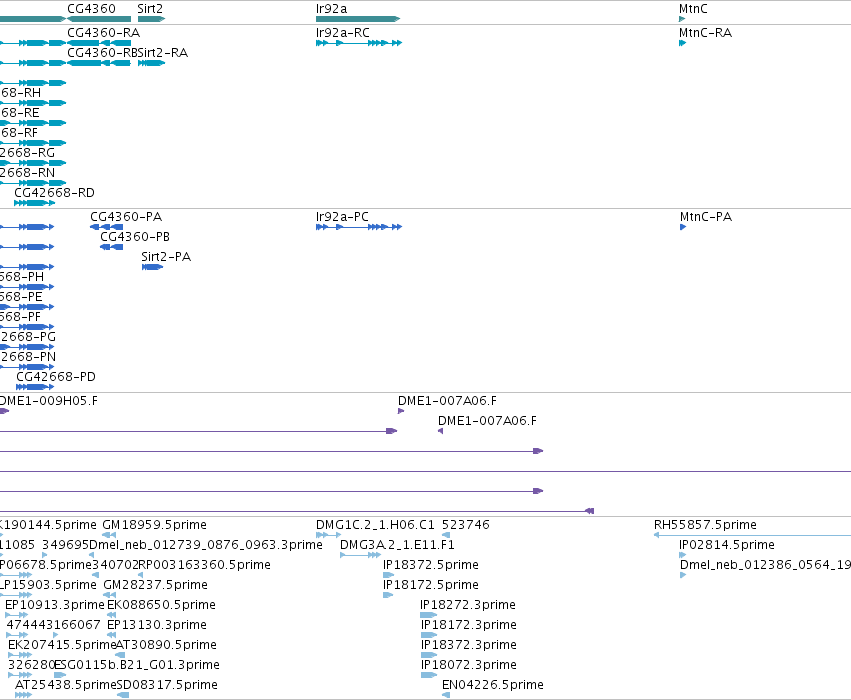Click the 474443 EST label

coord(29,626)
